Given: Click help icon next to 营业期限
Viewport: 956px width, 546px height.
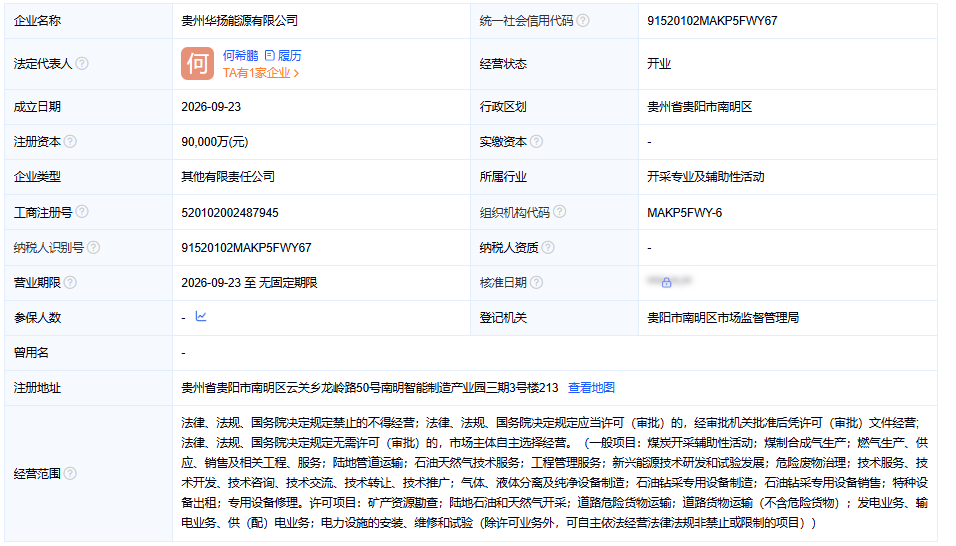Looking at the screenshot, I should tap(70, 282).
